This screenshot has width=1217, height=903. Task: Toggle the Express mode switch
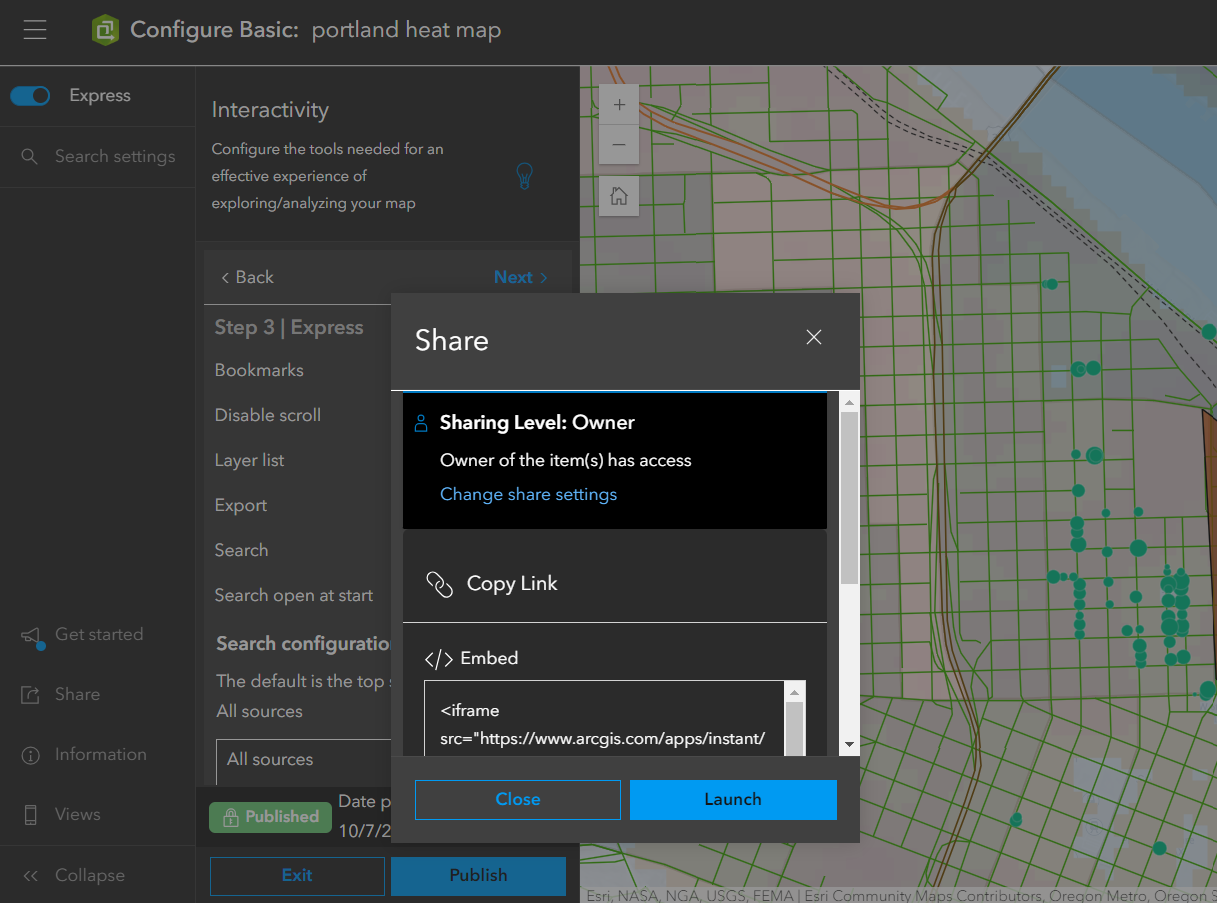click(x=30, y=95)
